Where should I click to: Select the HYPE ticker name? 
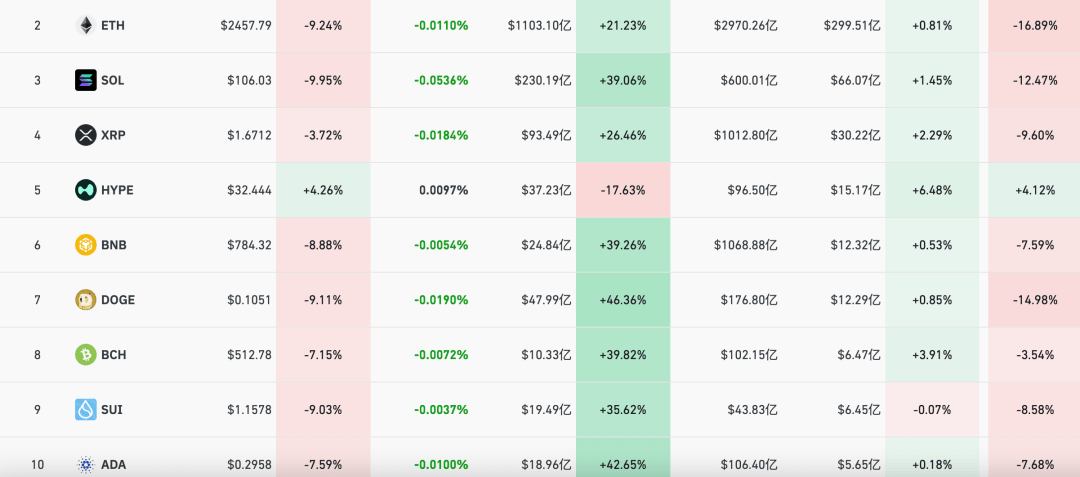pyautogui.click(x=117, y=190)
